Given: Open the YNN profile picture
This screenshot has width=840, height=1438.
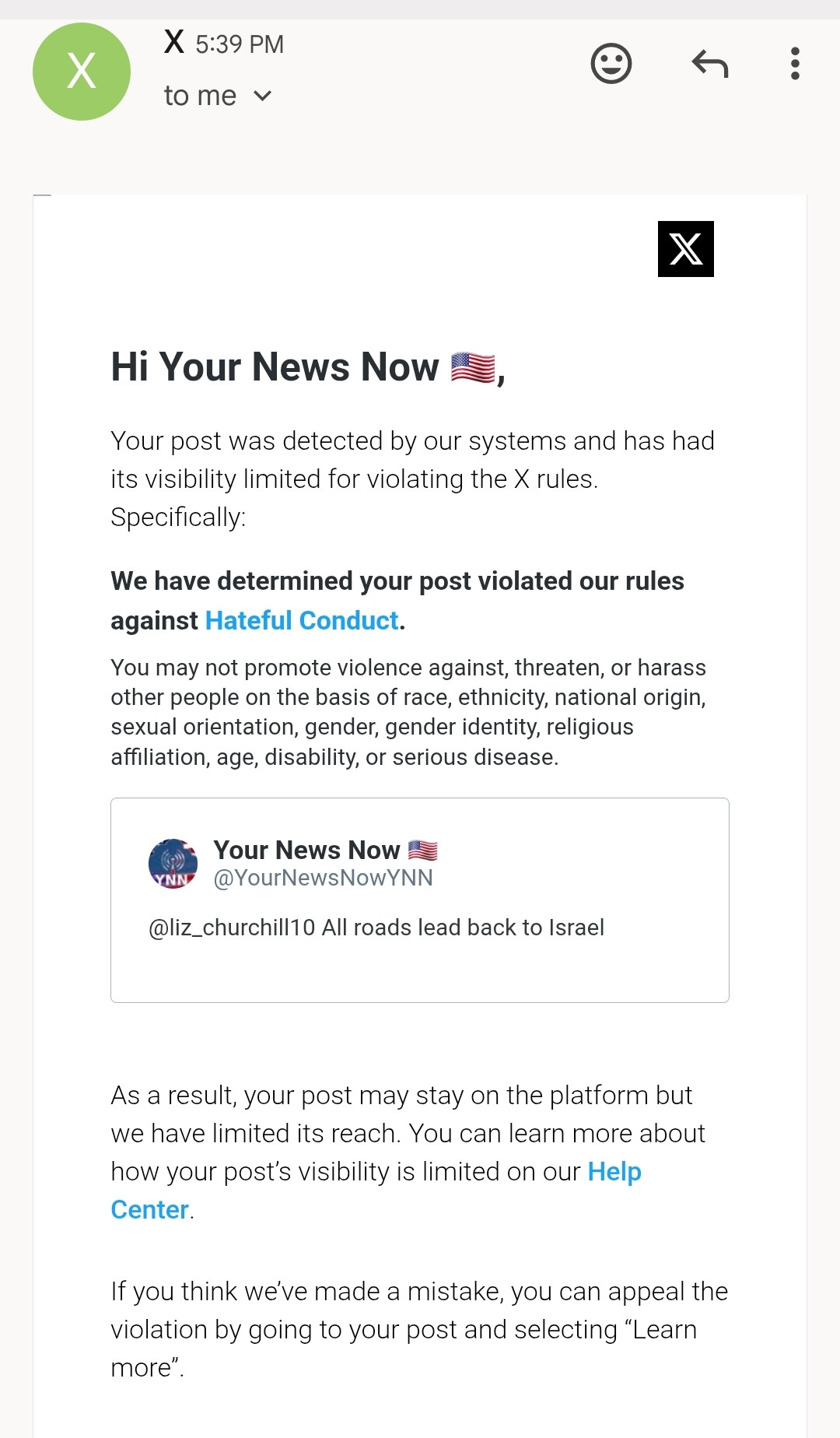Looking at the screenshot, I should click(x=173, y=863).
